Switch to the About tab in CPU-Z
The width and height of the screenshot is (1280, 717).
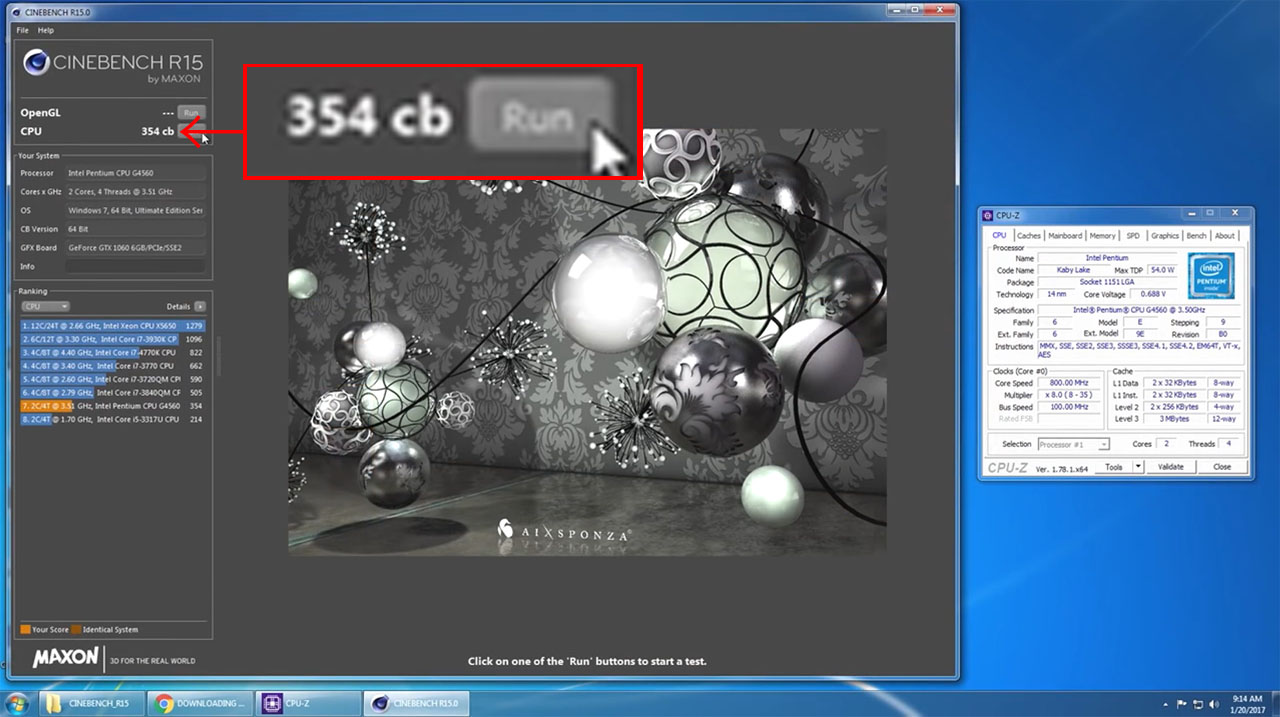tap(1225, 236)
